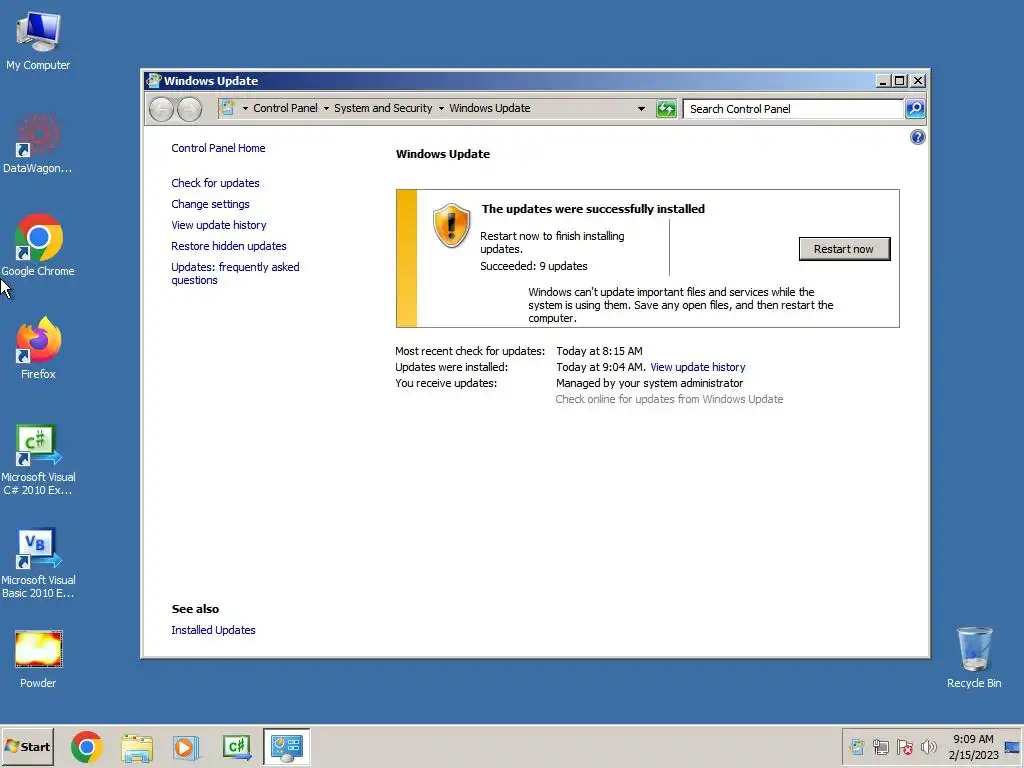
Task: Expand the arrow after Control Panel breadcrumb
Action: 327,108
